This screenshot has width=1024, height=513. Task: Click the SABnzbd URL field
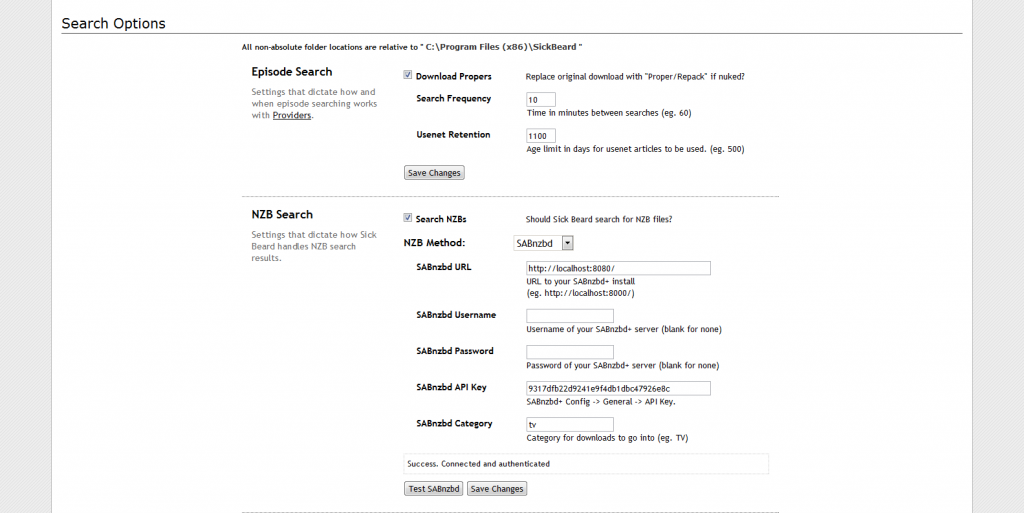(618, 268)
